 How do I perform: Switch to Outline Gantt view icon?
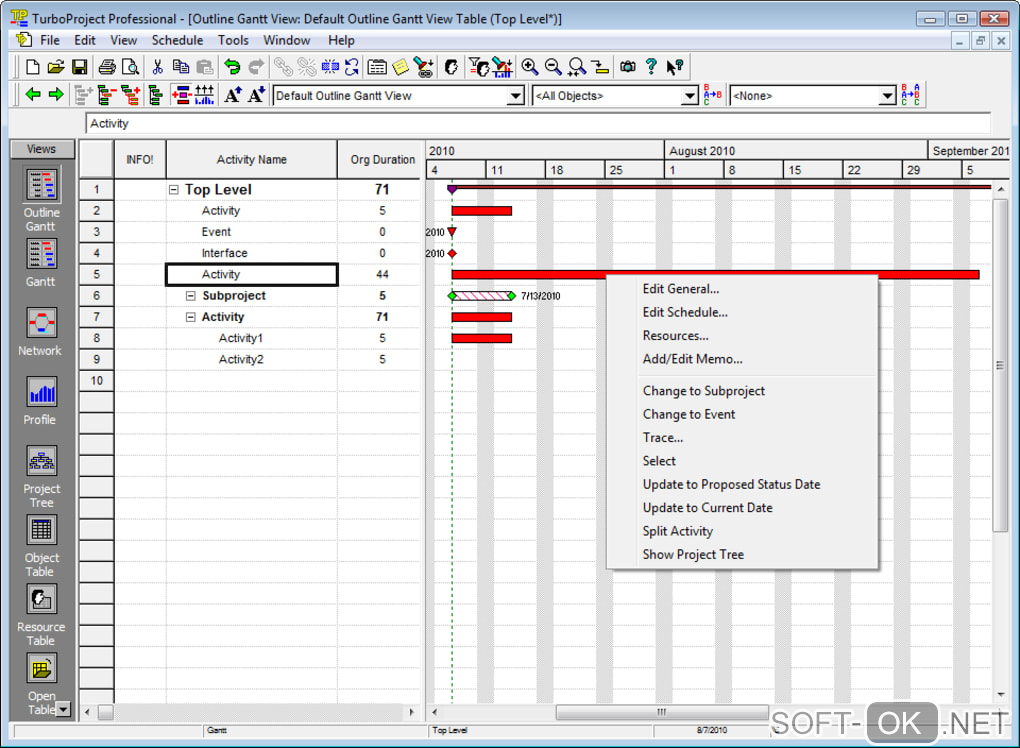click(x=41, y=185)
